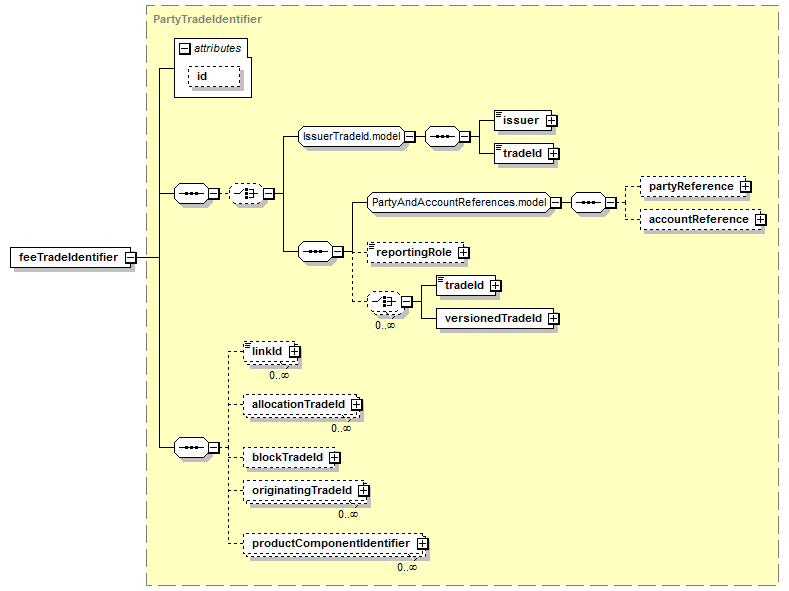Click the 0..∞ label under productComponentIdentifier

[407, 567]
